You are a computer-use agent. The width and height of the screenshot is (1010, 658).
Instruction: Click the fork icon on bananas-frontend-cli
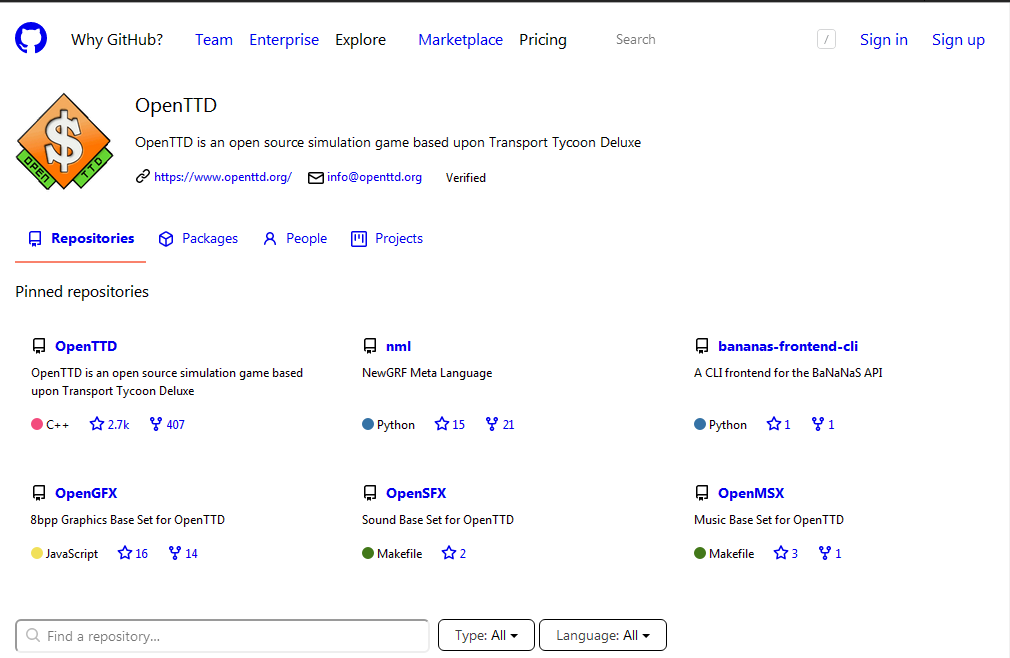pyautogui.click(x=818, y=424)
